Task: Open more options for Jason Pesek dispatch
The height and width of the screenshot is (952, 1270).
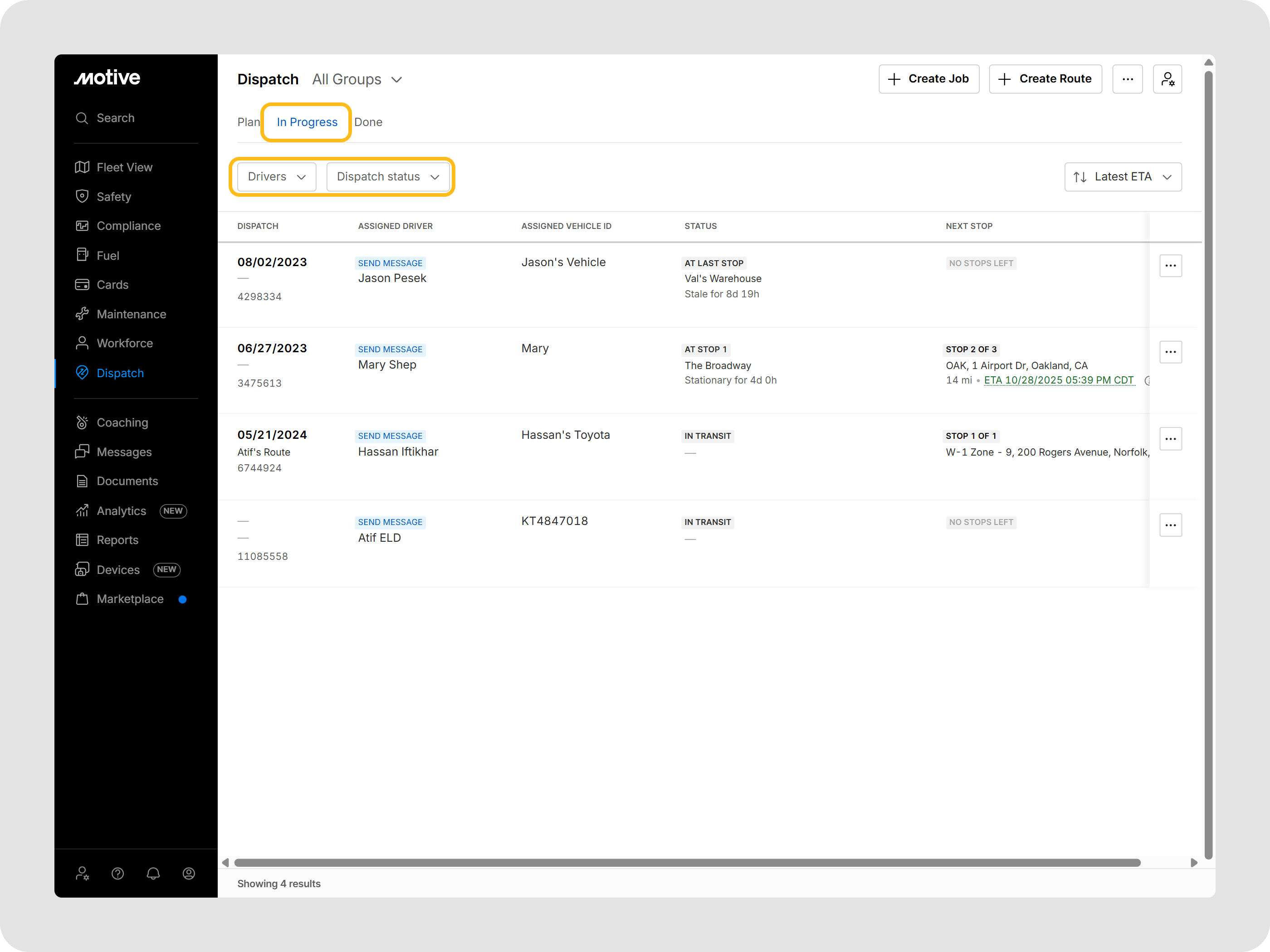Action: point(1170,266)
